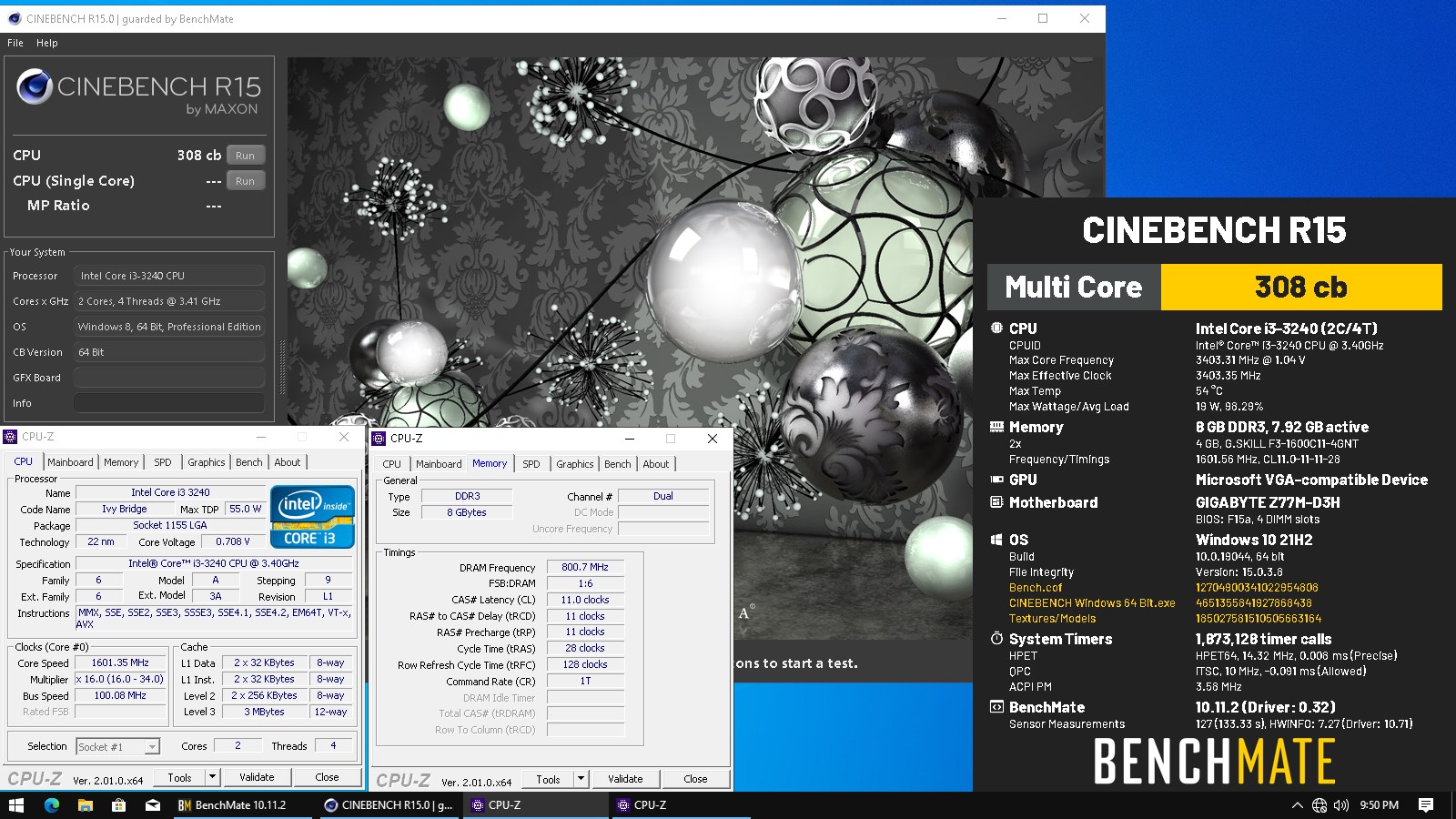Click Cinebench title bar app icon

click(14, 18)
